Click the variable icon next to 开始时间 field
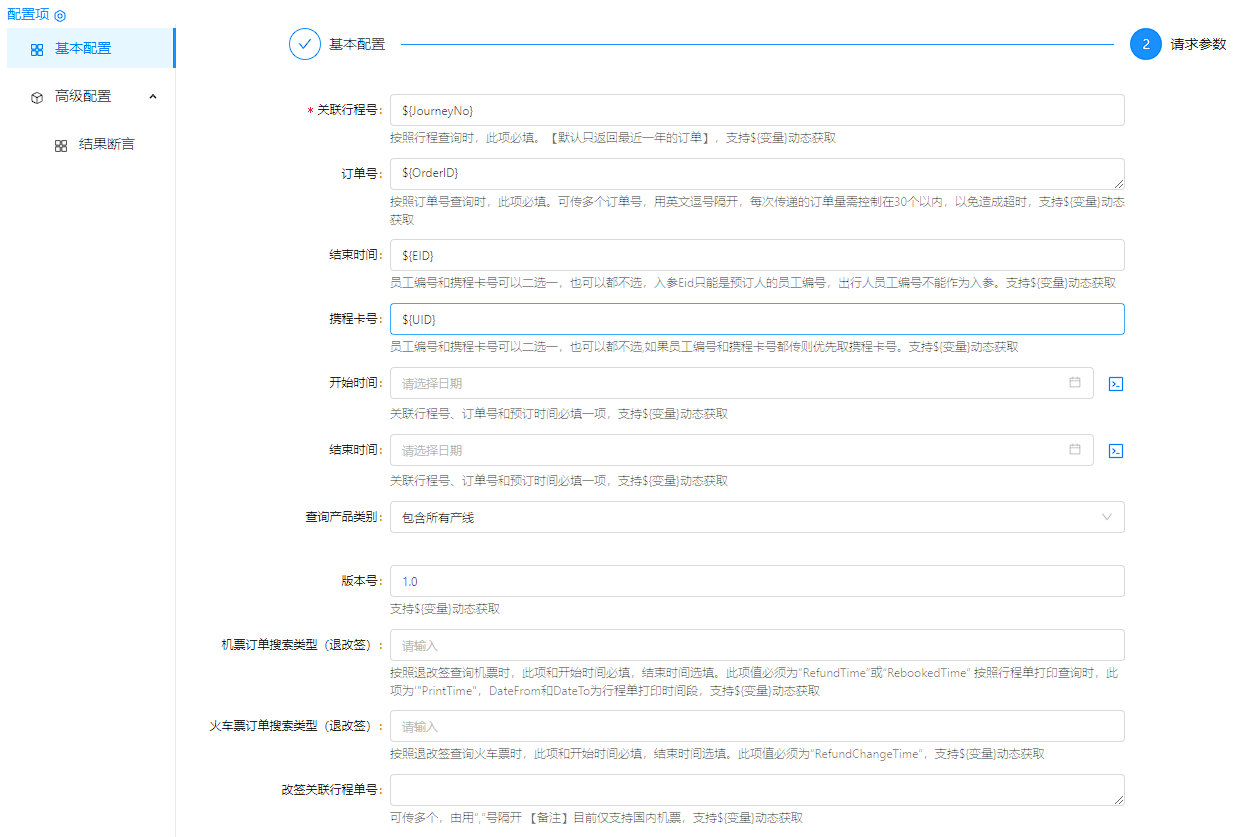Screen dimensions: 1257x837 1116,384
